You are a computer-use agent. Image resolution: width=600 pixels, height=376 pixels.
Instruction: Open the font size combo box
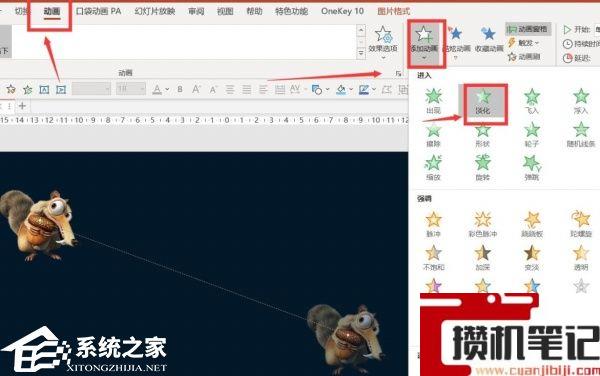[x=131, y=89]
